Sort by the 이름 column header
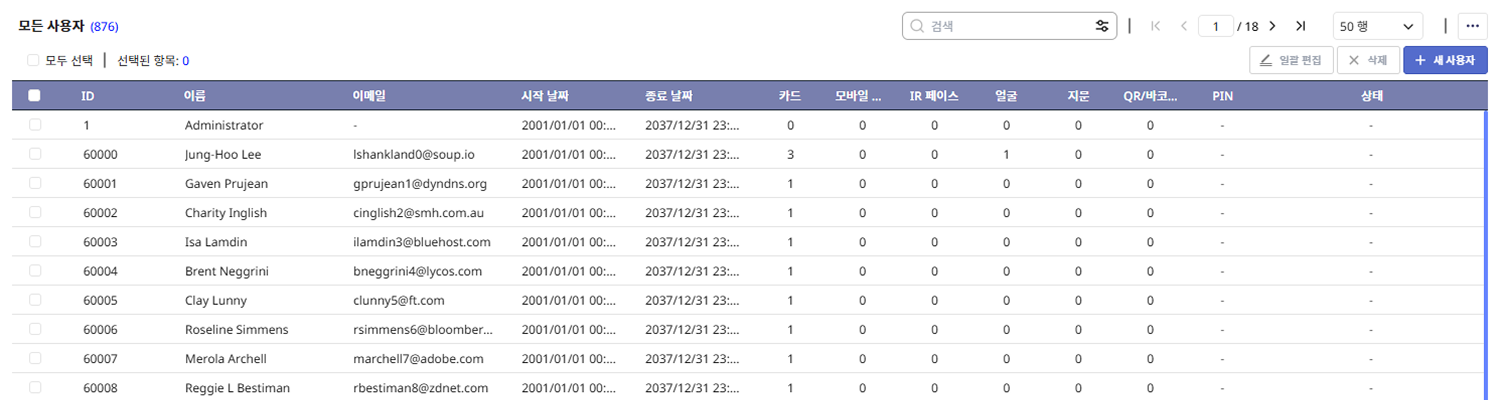 (195, 96)
